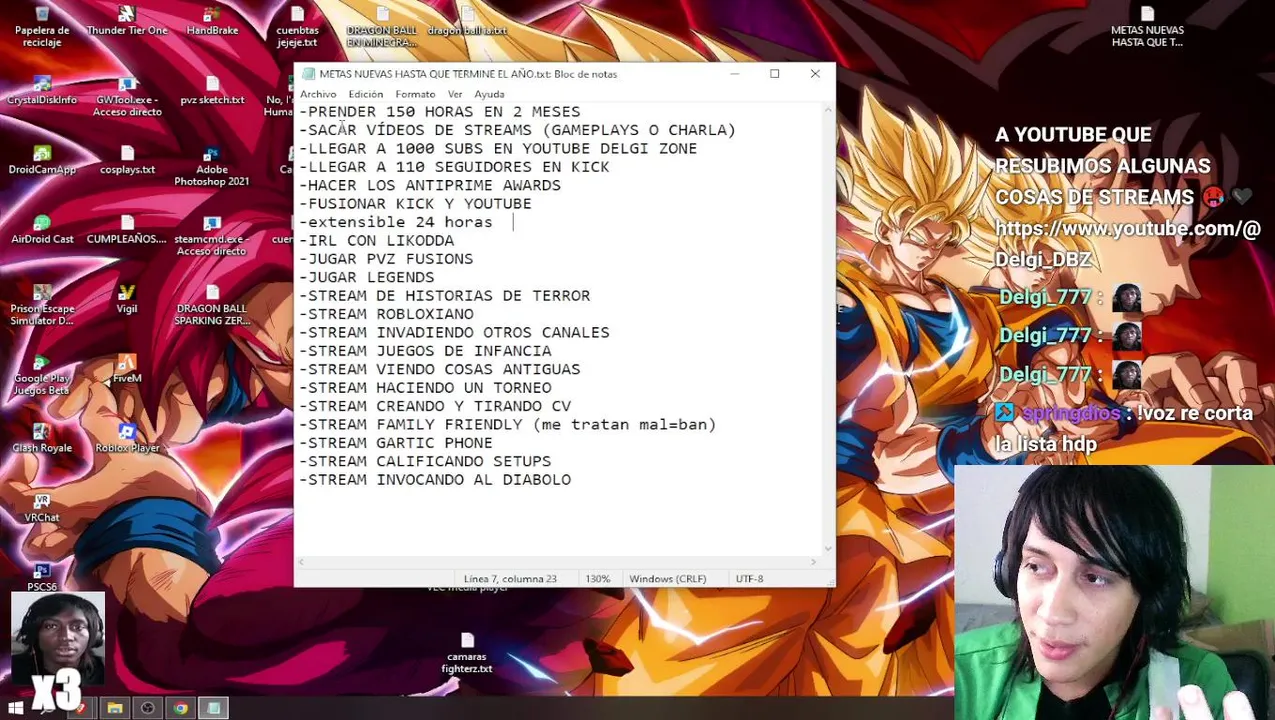Open the AirDroid Cast desktop shortcut

click(x=42, y=230)
